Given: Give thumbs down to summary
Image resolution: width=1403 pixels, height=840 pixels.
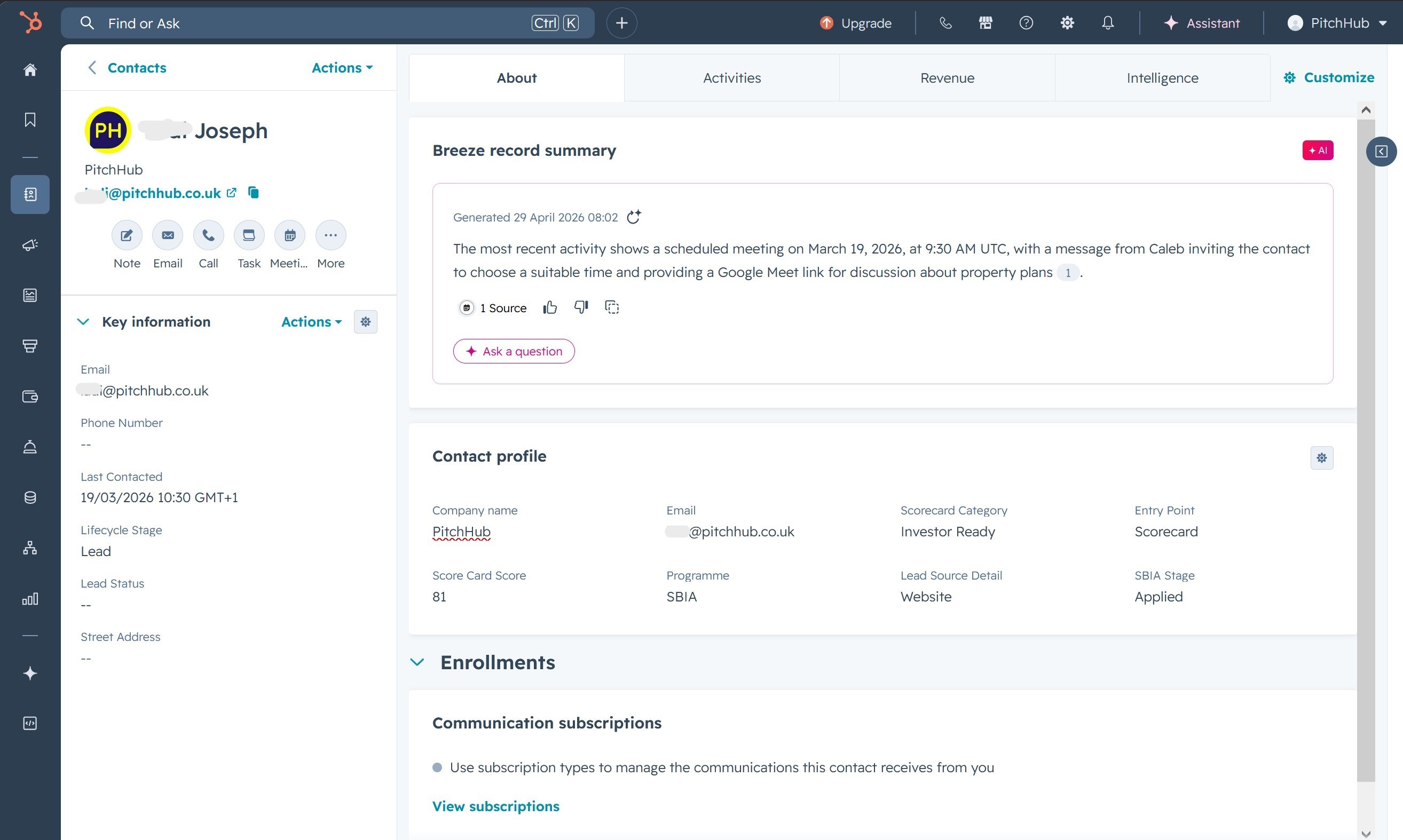Looking at the screenshot, I should click(581, 307).
